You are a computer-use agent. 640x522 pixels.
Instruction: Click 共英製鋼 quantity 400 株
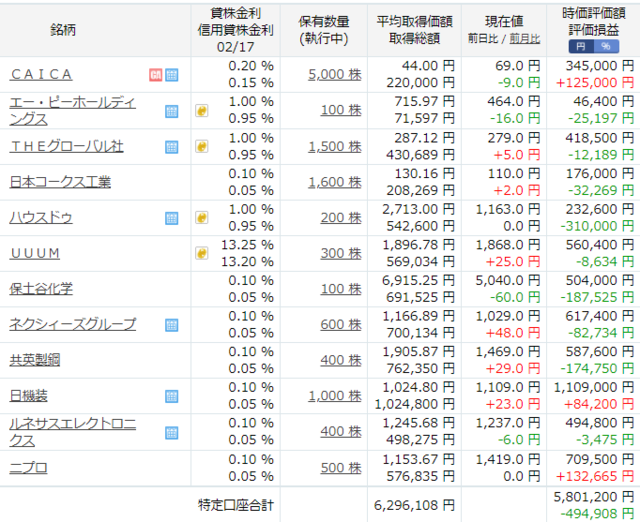341,360
